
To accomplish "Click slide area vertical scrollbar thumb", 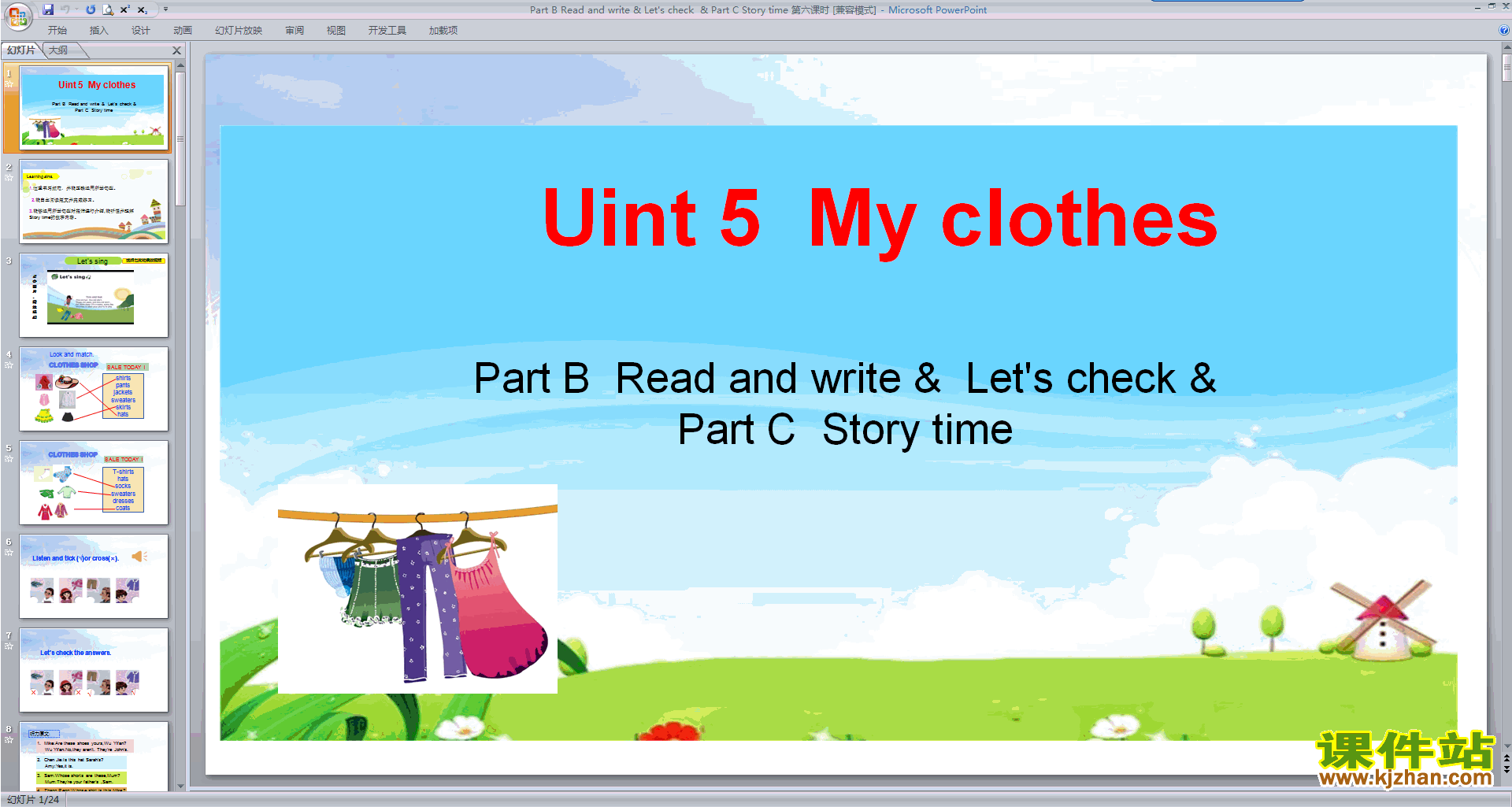I will coord(1506,68).
